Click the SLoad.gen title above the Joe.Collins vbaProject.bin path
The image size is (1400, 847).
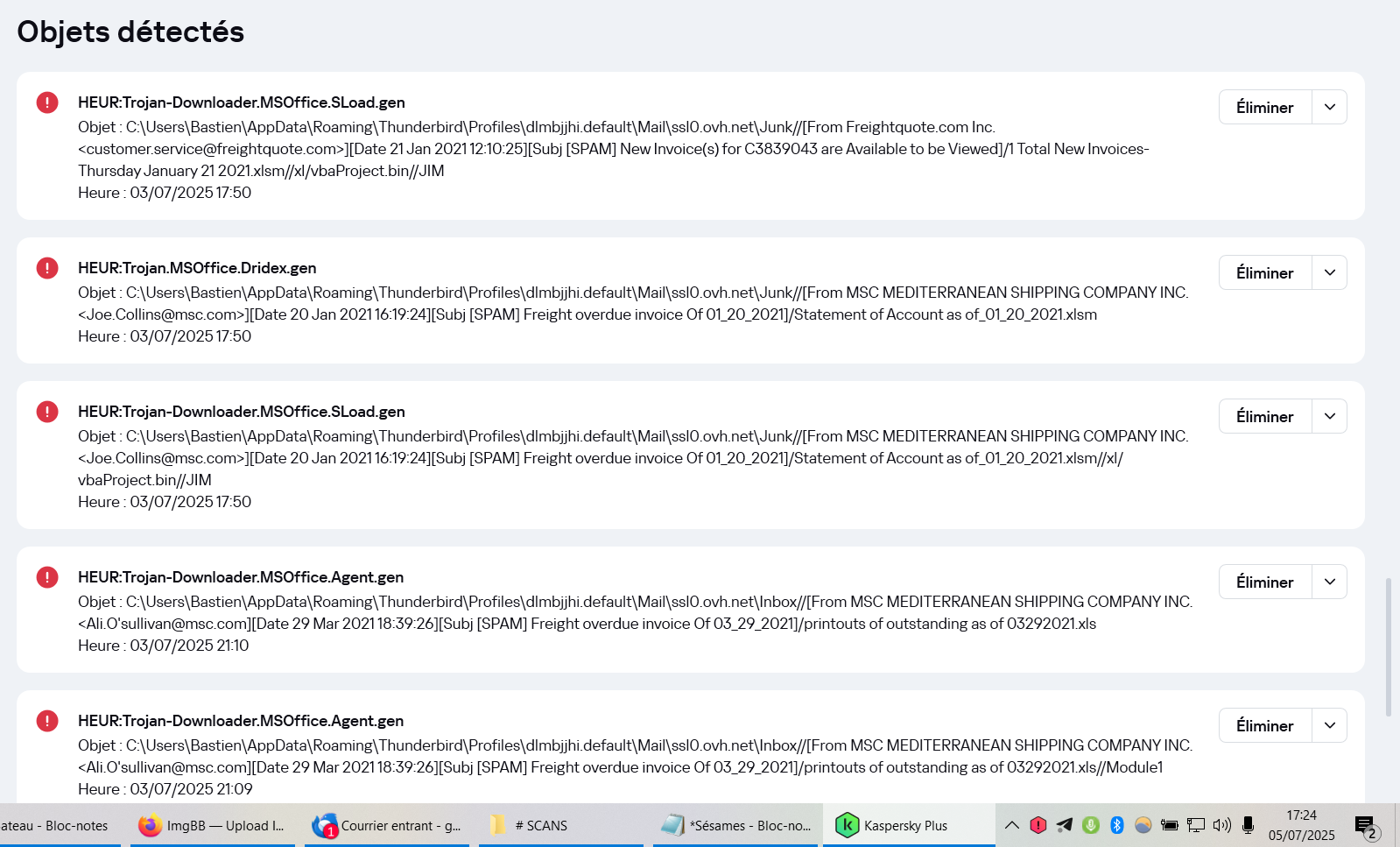point(242,412)
